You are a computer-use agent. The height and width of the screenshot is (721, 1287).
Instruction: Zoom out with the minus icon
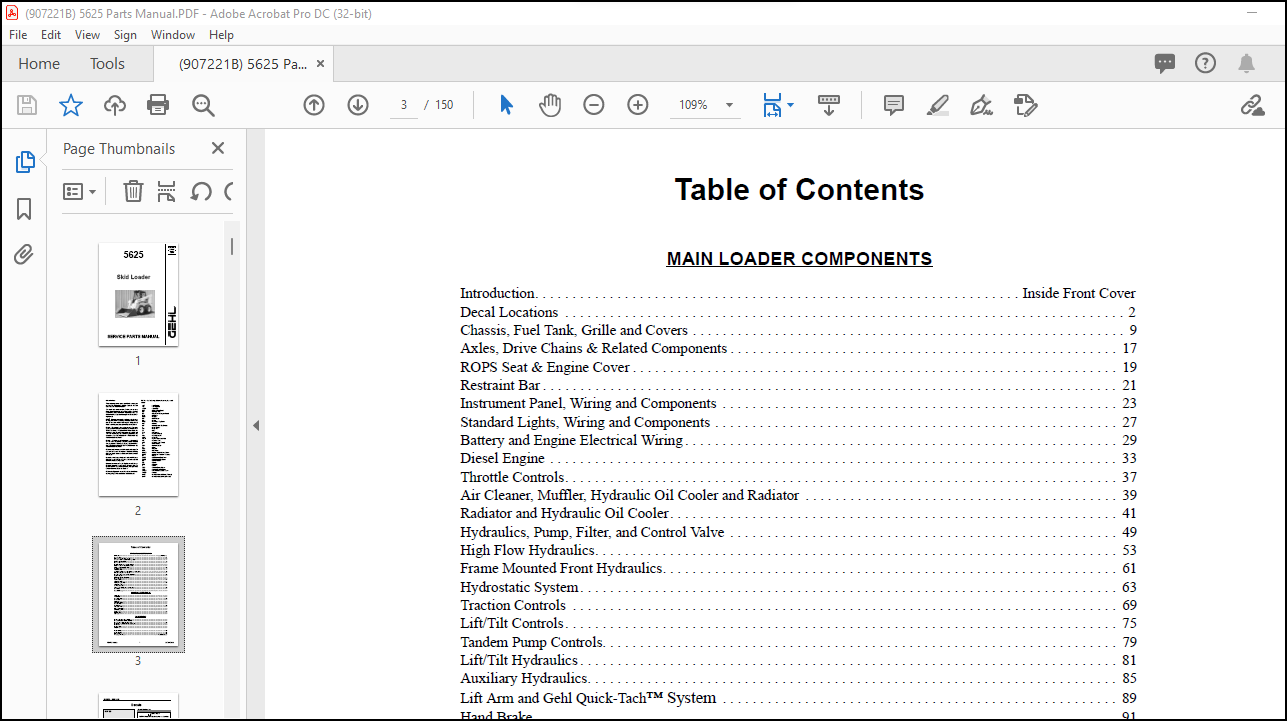pyautogui.click(x=594, y=105)
